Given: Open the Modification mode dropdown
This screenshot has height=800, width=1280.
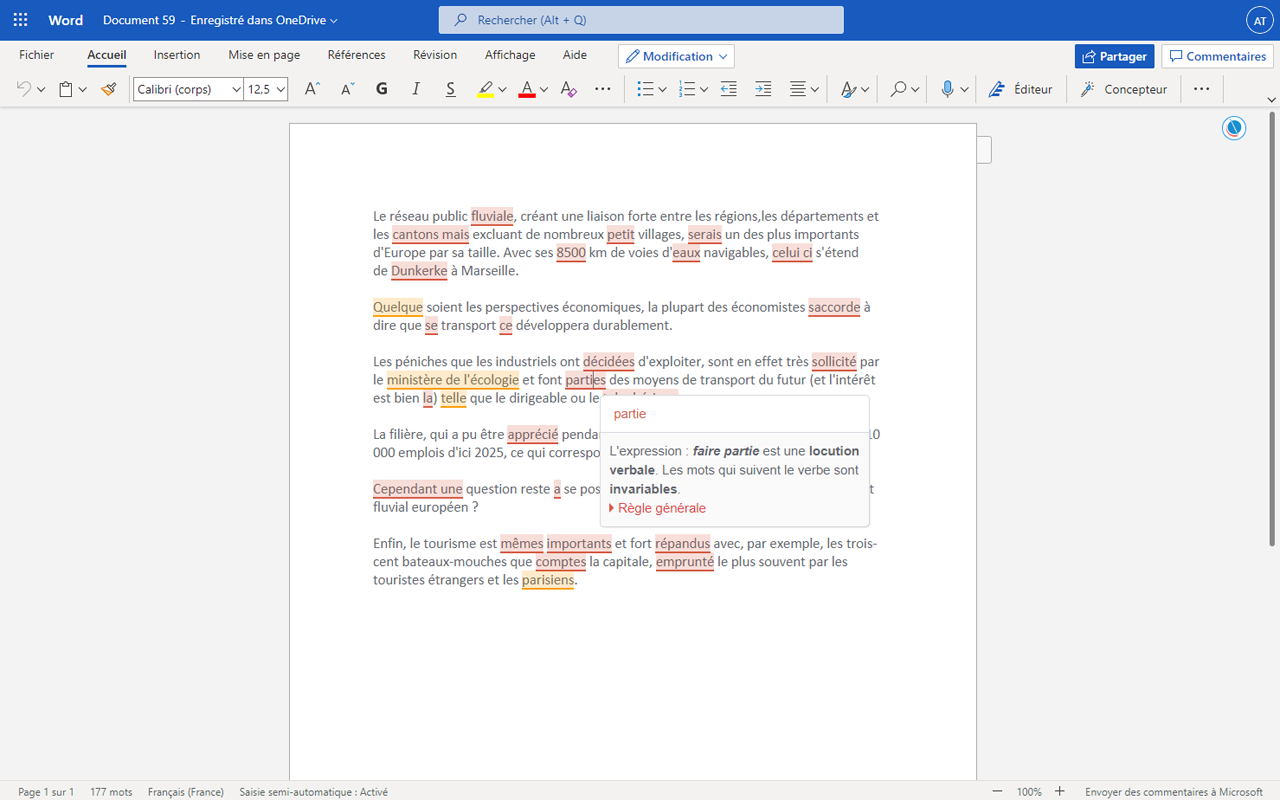Looking at the screenshot, I should coord(676,55).
